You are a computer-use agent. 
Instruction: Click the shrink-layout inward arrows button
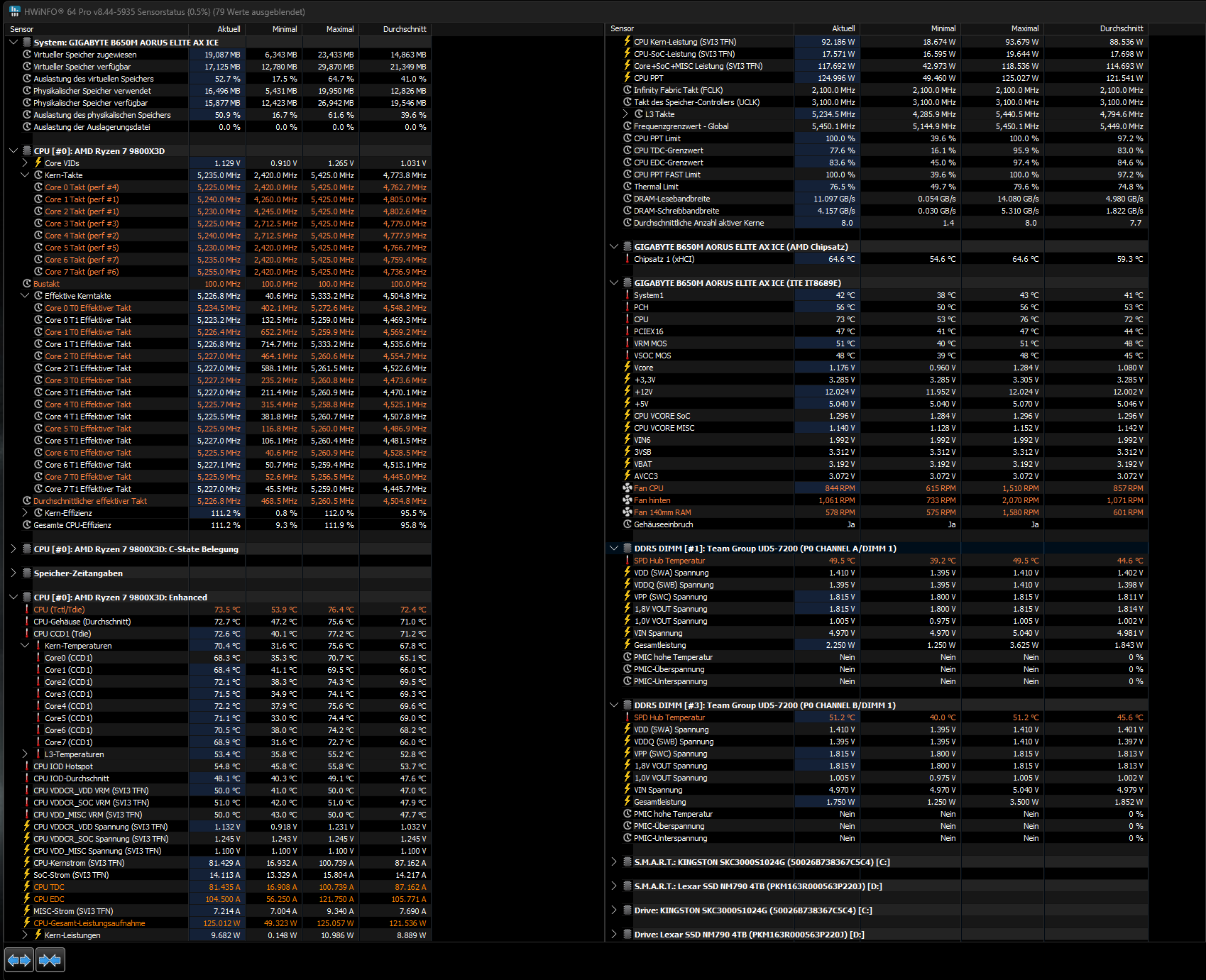pyautogui.click(x=50, y=960)
